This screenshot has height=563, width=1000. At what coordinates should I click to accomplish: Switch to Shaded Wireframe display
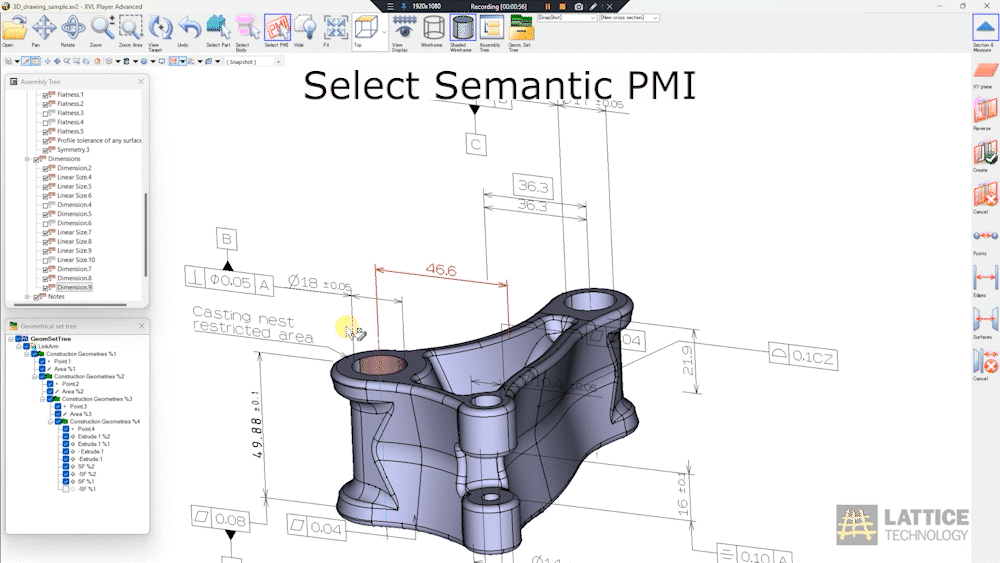click(462, 29)
